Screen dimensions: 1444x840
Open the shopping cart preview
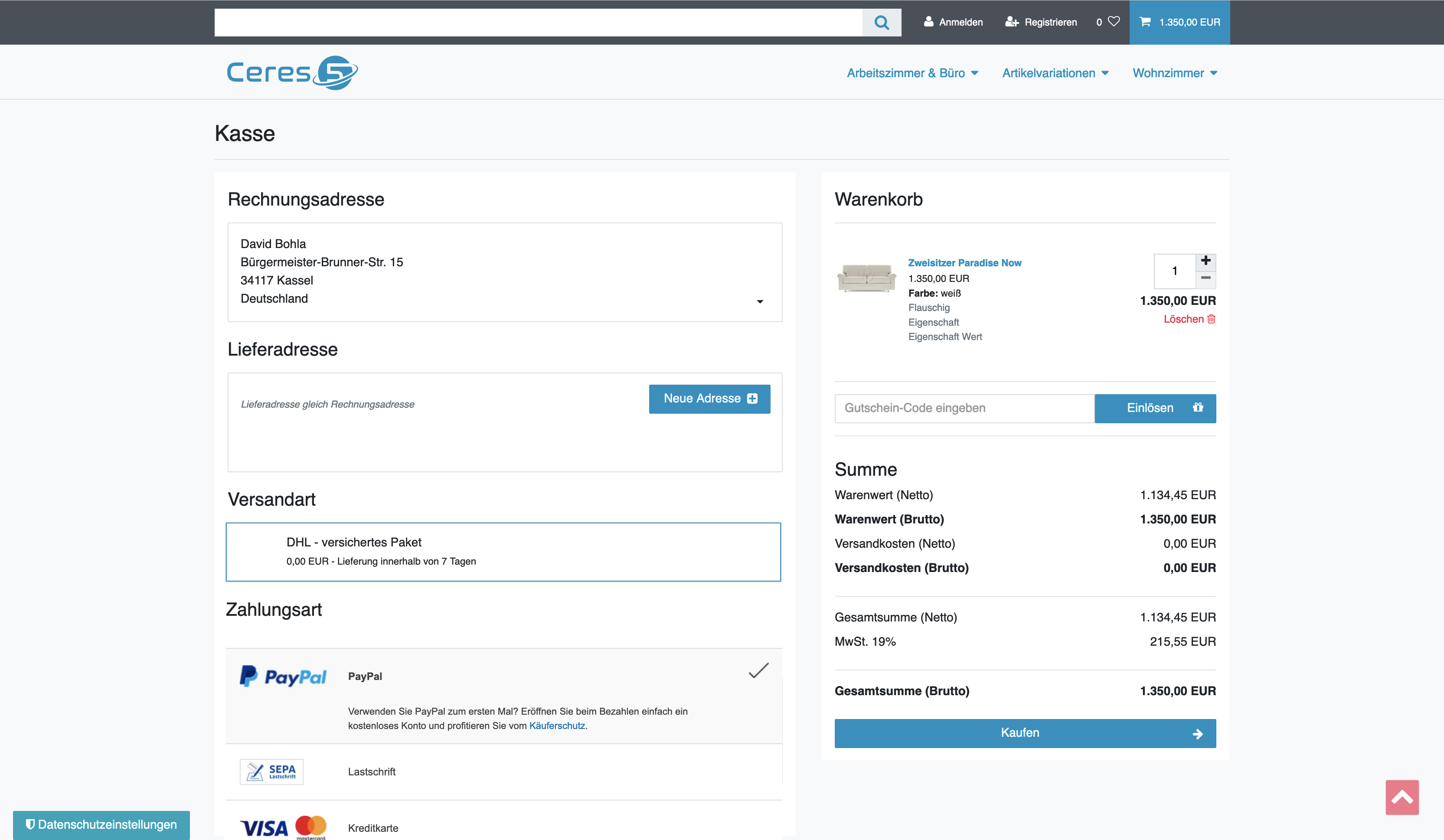(1179, 23)
